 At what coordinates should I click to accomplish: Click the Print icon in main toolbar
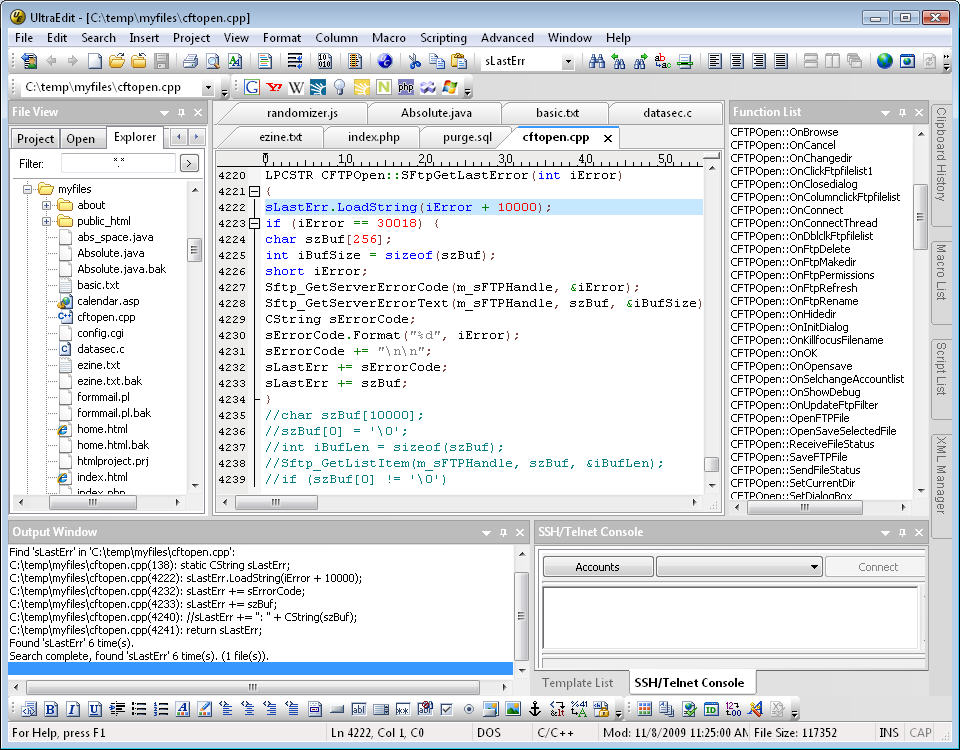[190, 61]
